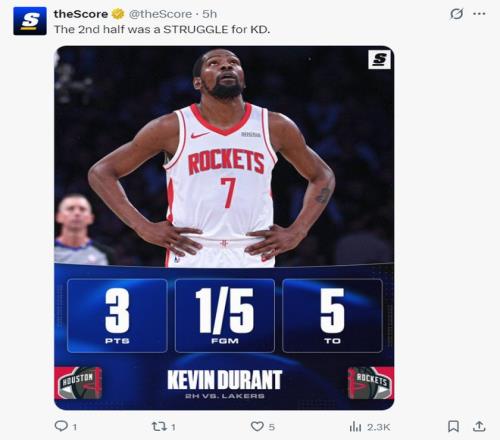500x440 pixels.
Task: Click theScore logo watermark in image
Action: 379,60
